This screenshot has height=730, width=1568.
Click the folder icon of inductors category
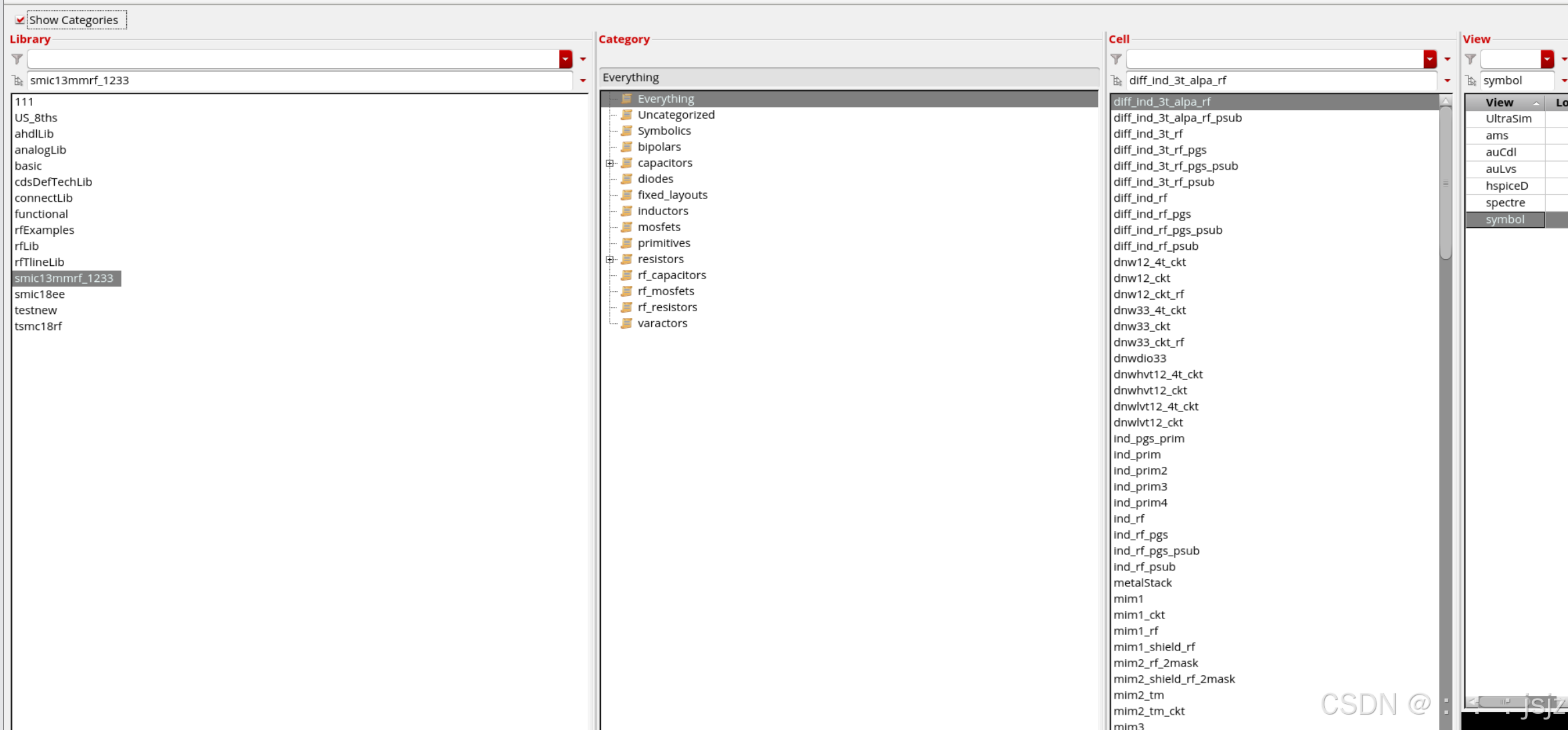point(626,211)
